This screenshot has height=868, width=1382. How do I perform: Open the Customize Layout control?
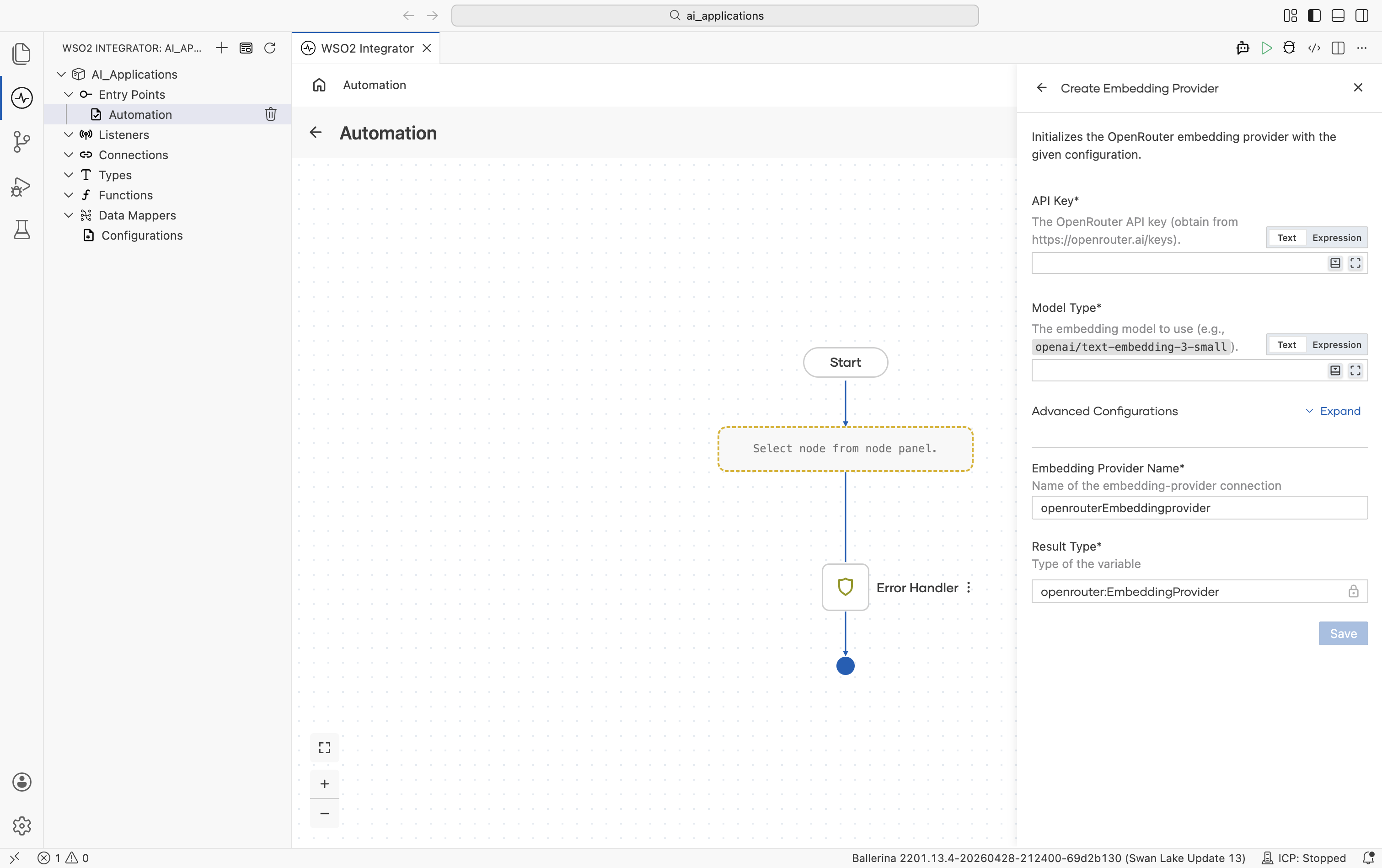1290,16
